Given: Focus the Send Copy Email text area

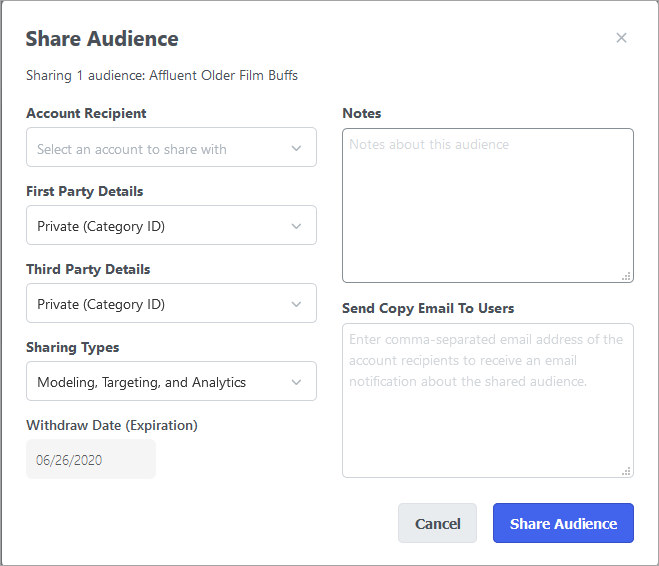Looking at the screenshot, I should click(x=487, y=400).
